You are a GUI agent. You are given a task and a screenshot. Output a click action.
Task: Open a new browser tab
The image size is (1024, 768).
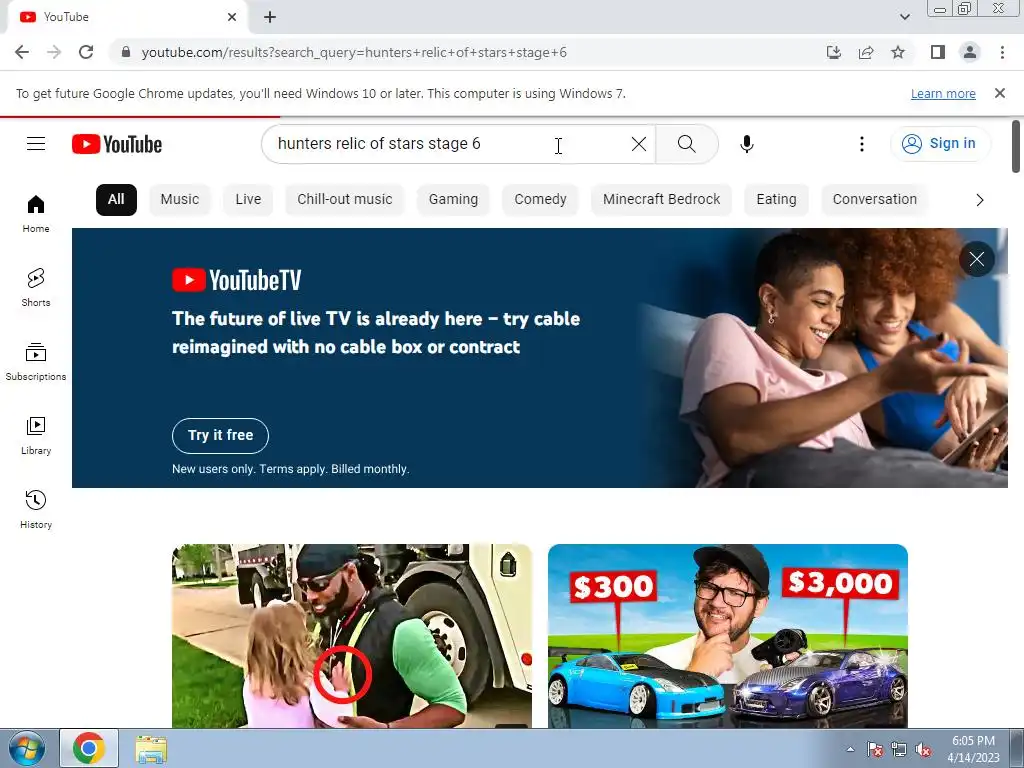click(270, 17)
